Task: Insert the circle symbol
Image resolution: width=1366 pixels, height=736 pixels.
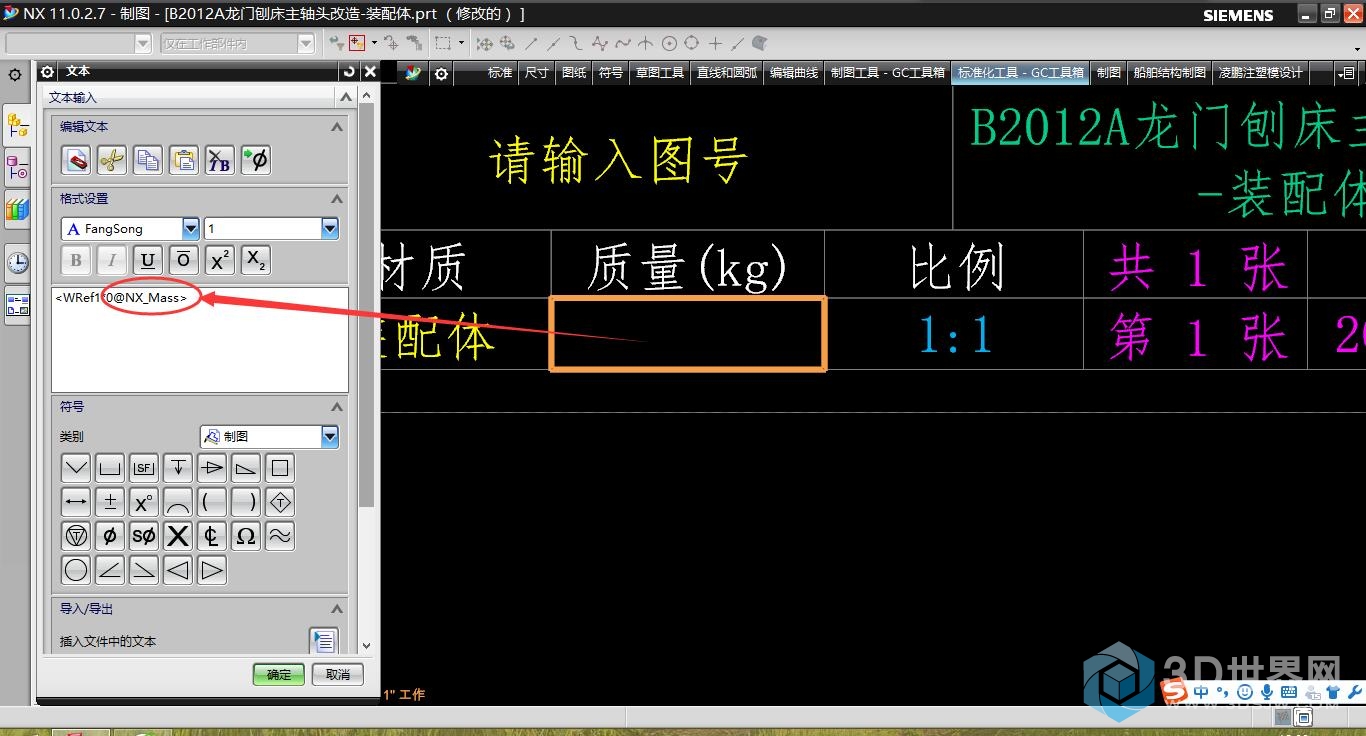Action: point(76,570)
